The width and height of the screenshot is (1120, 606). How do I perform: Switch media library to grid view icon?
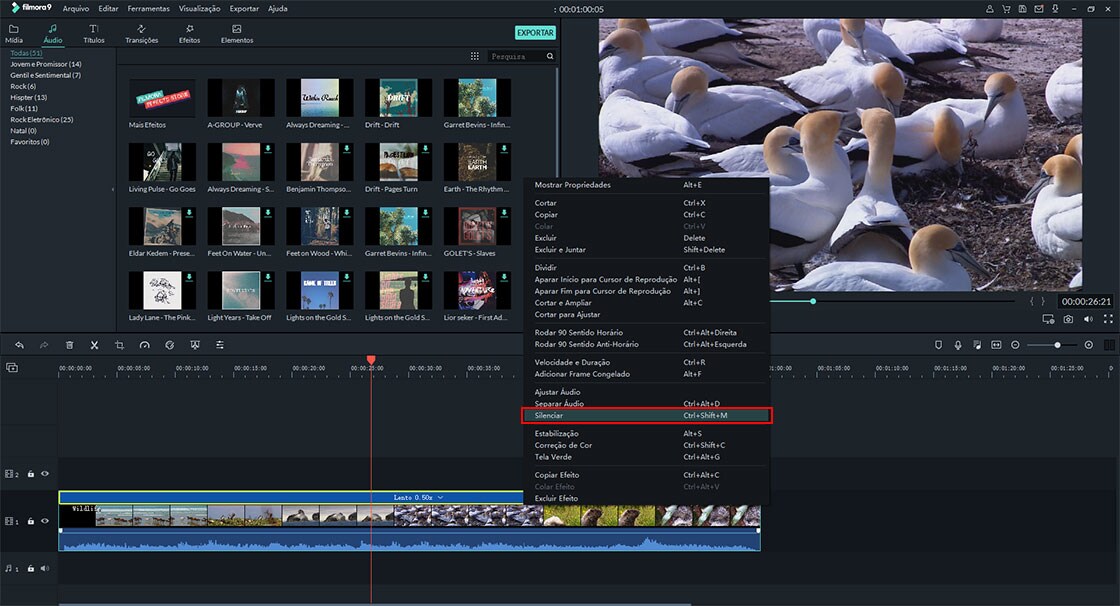(474, 56)
